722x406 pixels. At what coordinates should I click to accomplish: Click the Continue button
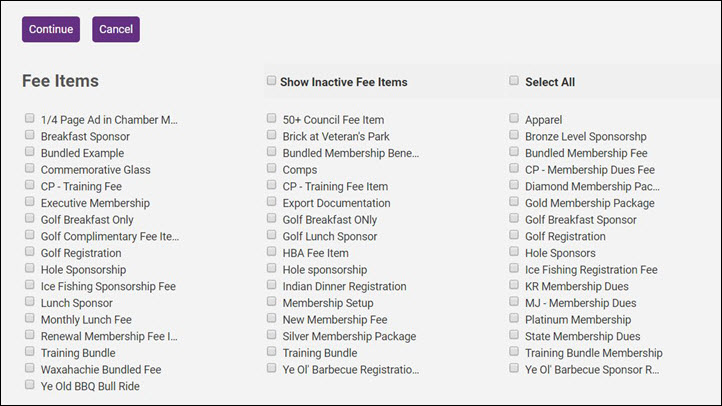(50, 30)
